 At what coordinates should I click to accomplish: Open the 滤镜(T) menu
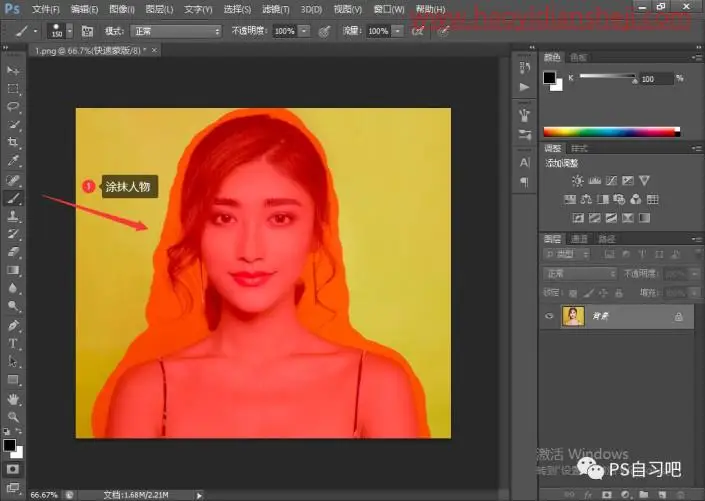point(276,9)
